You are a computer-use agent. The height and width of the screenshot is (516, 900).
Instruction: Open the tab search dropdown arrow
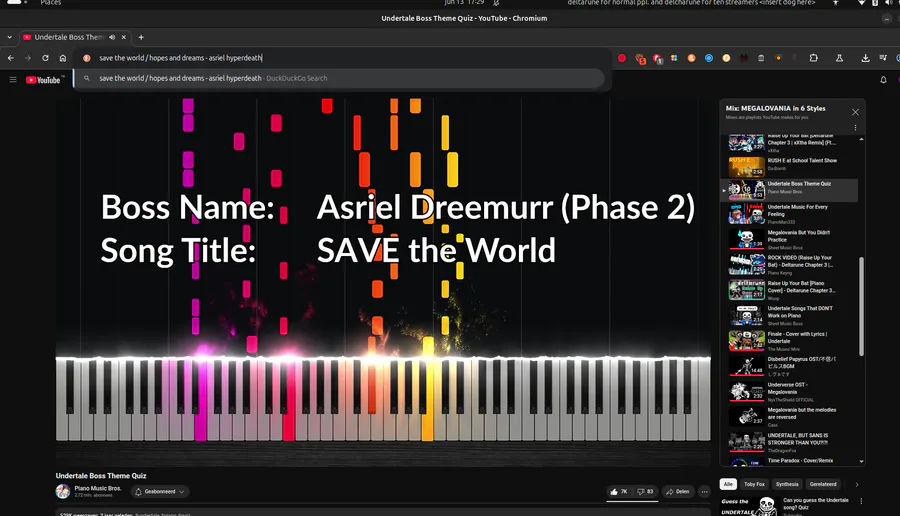pyautogui.click(x=10, y=37)
